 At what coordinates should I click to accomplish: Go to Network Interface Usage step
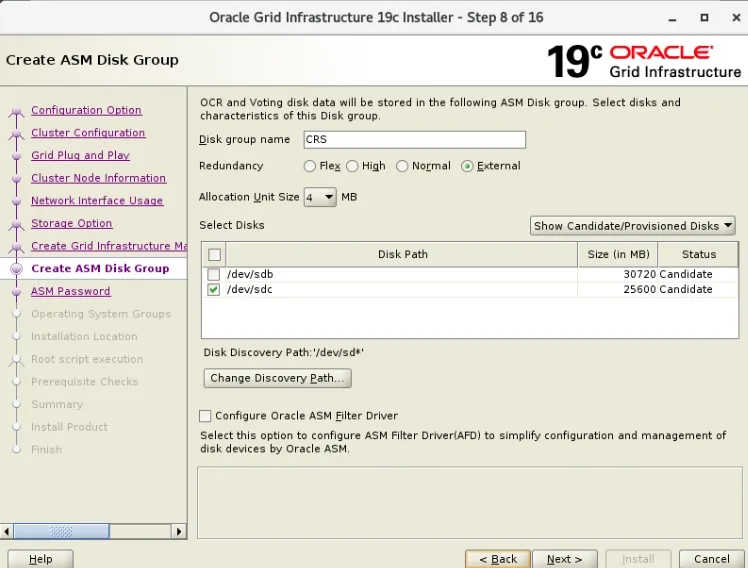tap(97, 201)
